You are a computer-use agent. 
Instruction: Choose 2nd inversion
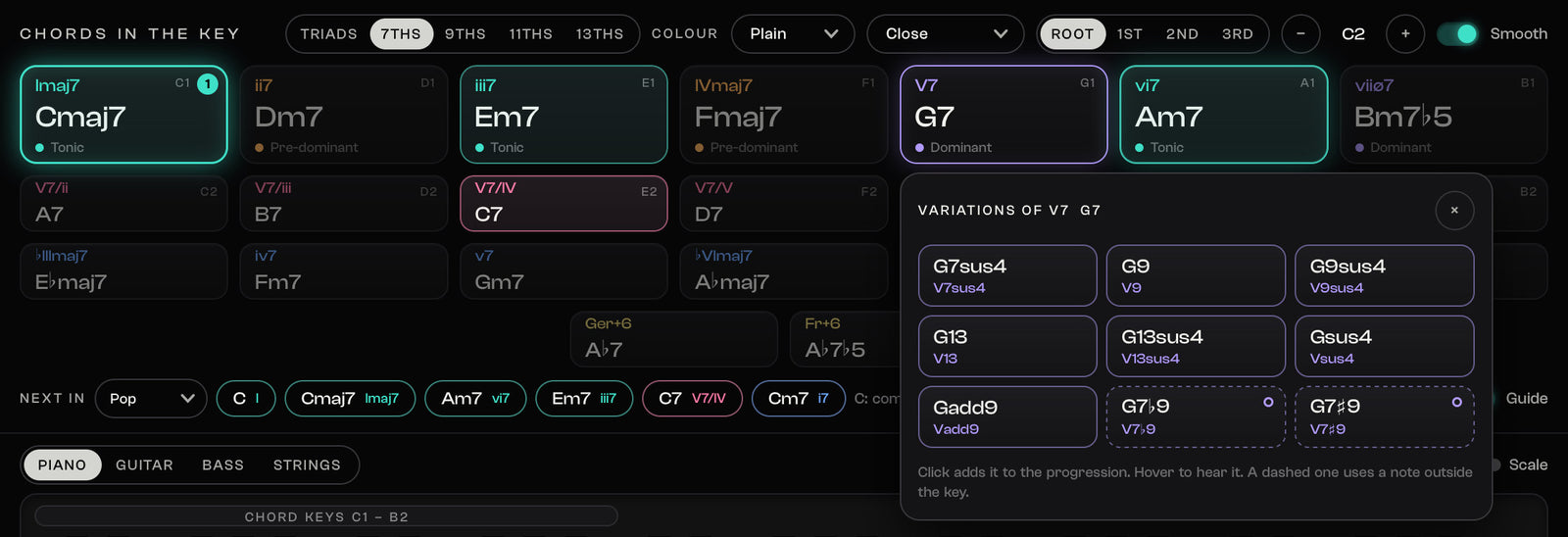coord(1182,33)
